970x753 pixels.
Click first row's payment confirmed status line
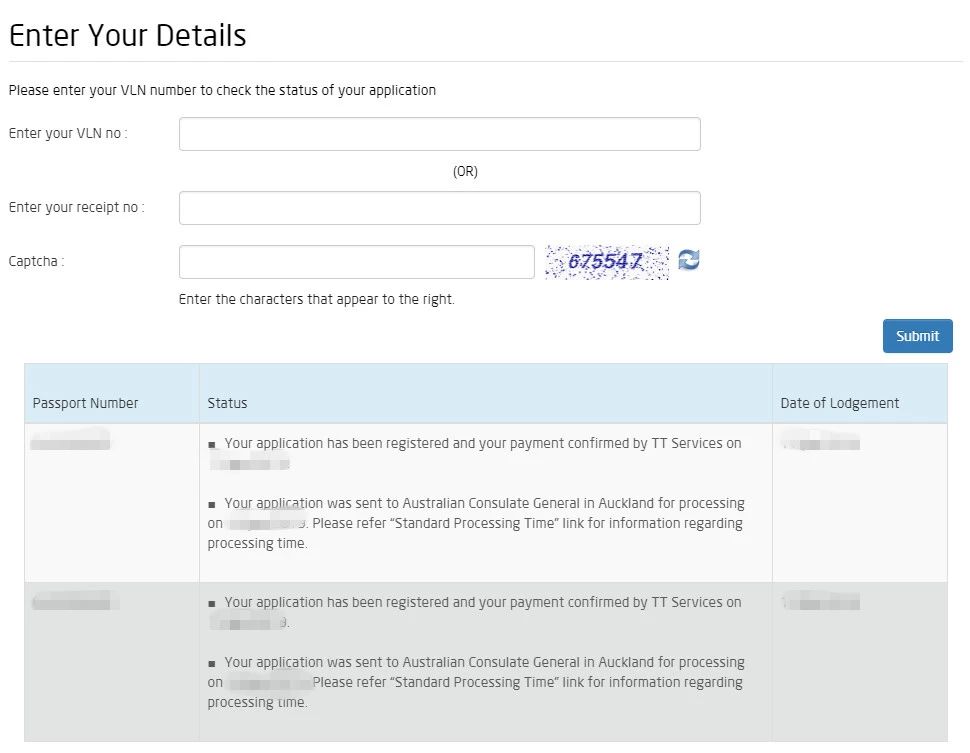click(x=482, y=443)
